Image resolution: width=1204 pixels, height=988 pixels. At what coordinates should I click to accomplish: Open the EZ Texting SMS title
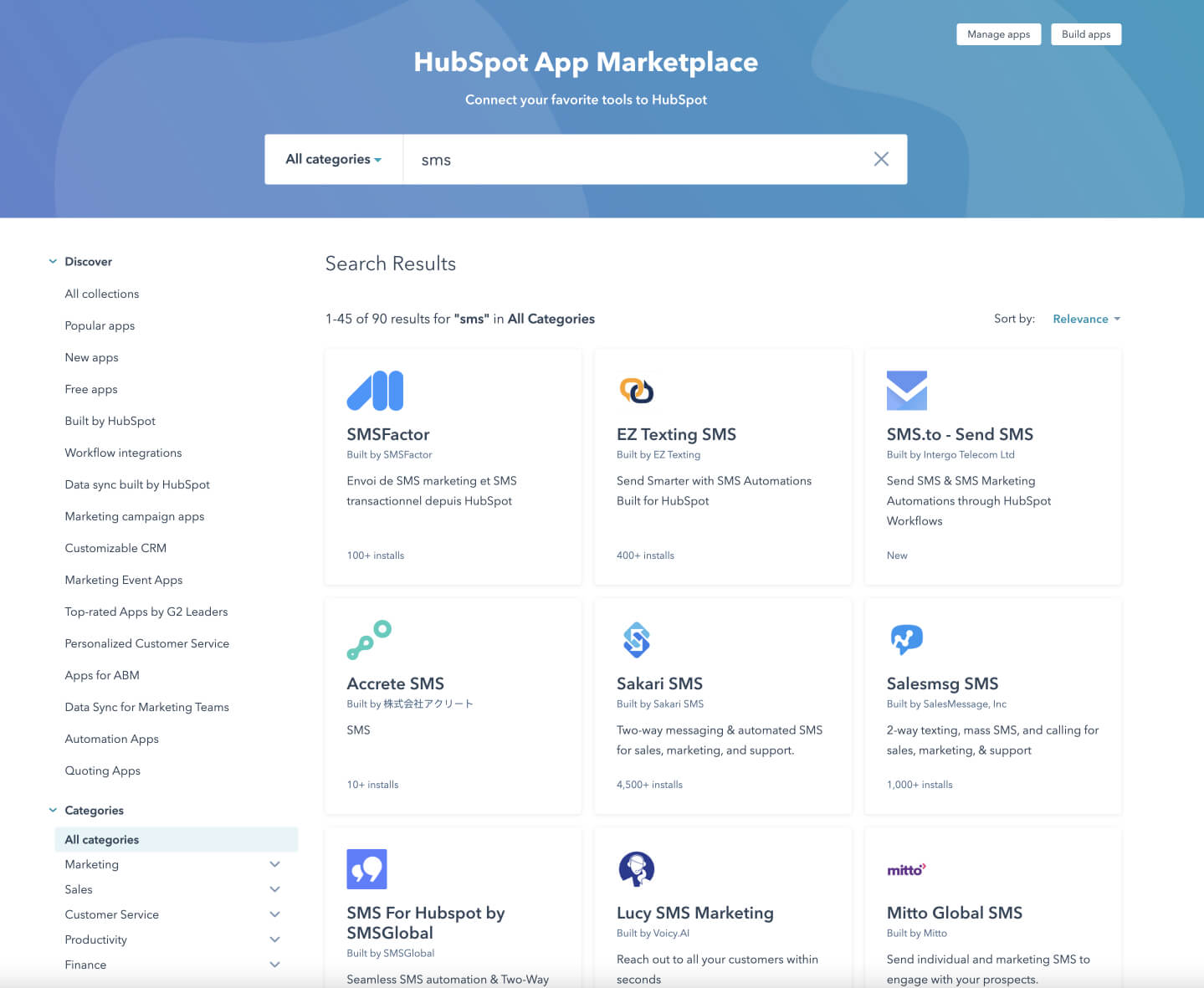(676, 434)
